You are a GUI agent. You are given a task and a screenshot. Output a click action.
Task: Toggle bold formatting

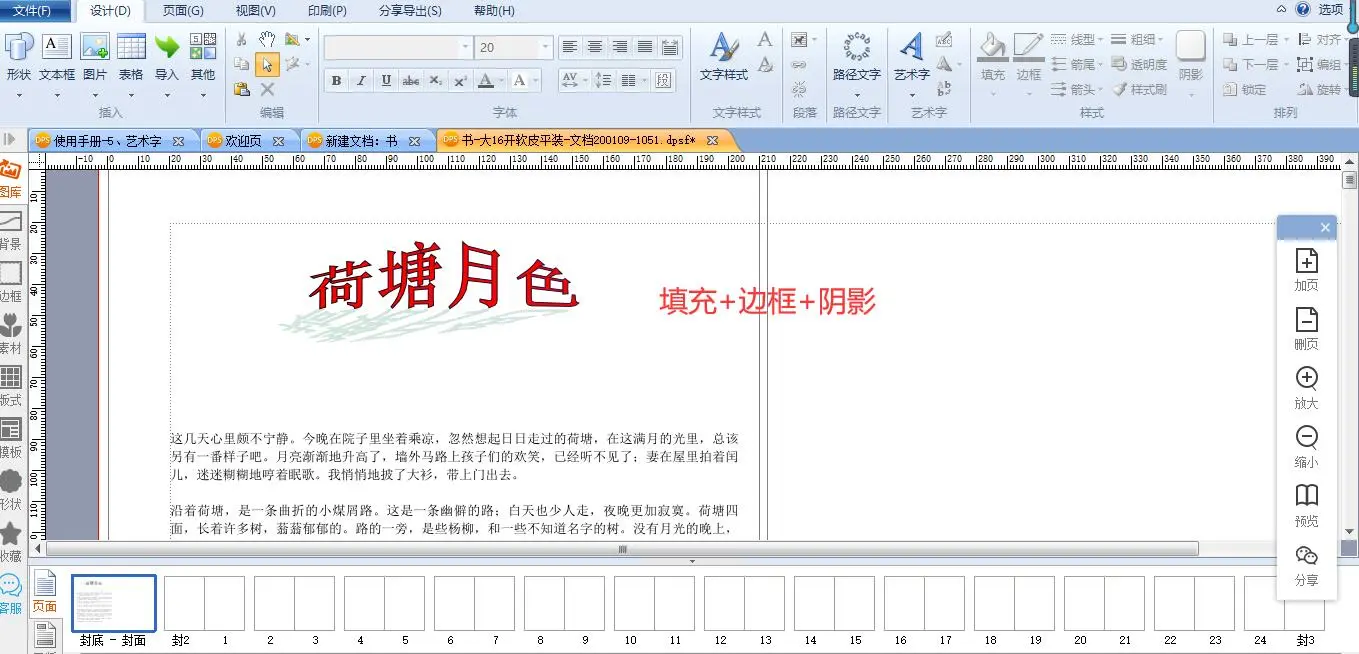coord(336,81)
